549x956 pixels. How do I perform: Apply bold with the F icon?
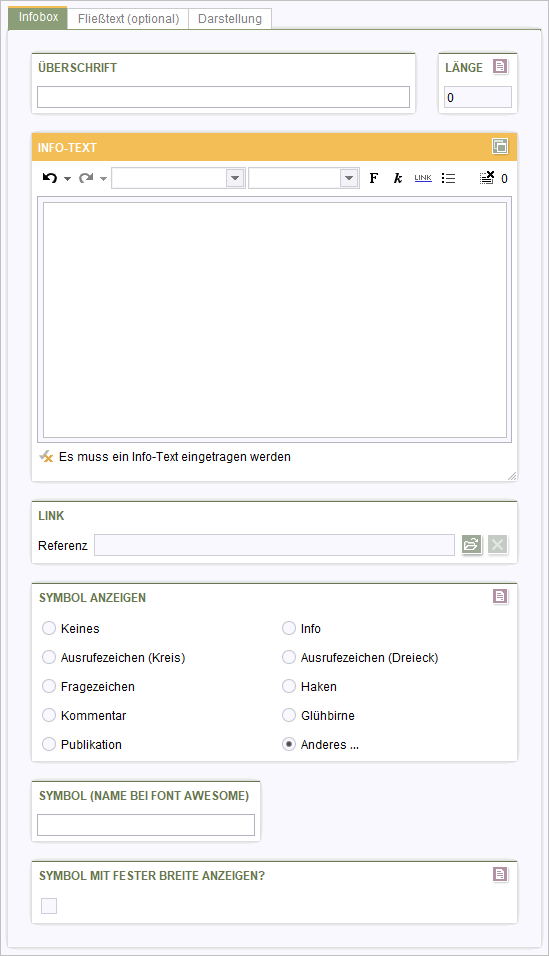point(374,178)
